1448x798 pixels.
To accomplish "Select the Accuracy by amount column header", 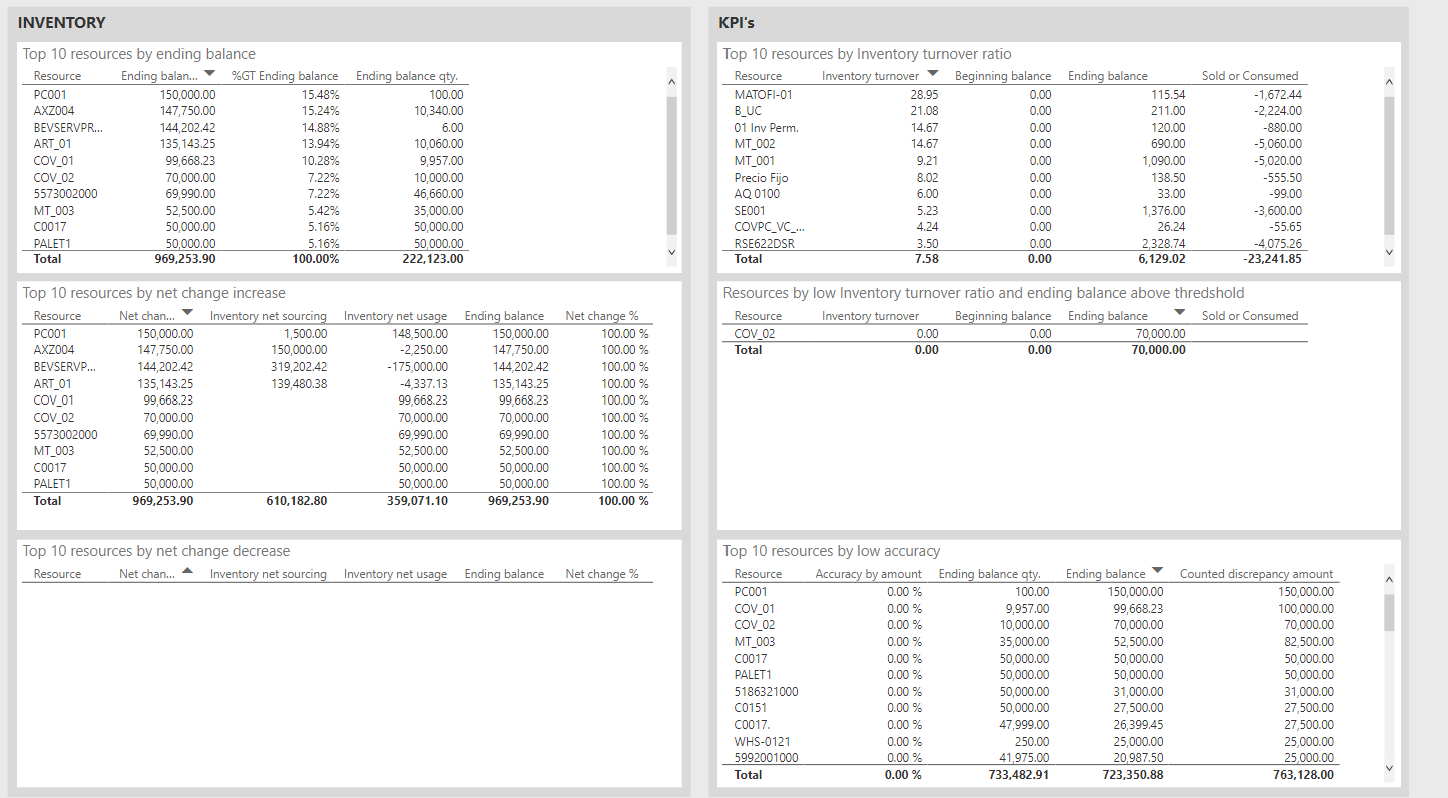I will point(868,574).
